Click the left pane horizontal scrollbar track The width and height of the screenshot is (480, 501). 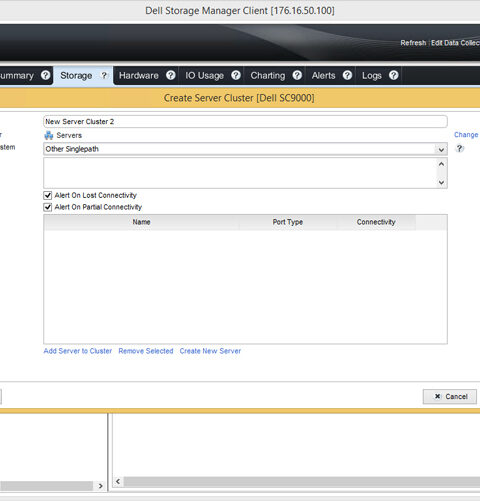coord(46,486)
